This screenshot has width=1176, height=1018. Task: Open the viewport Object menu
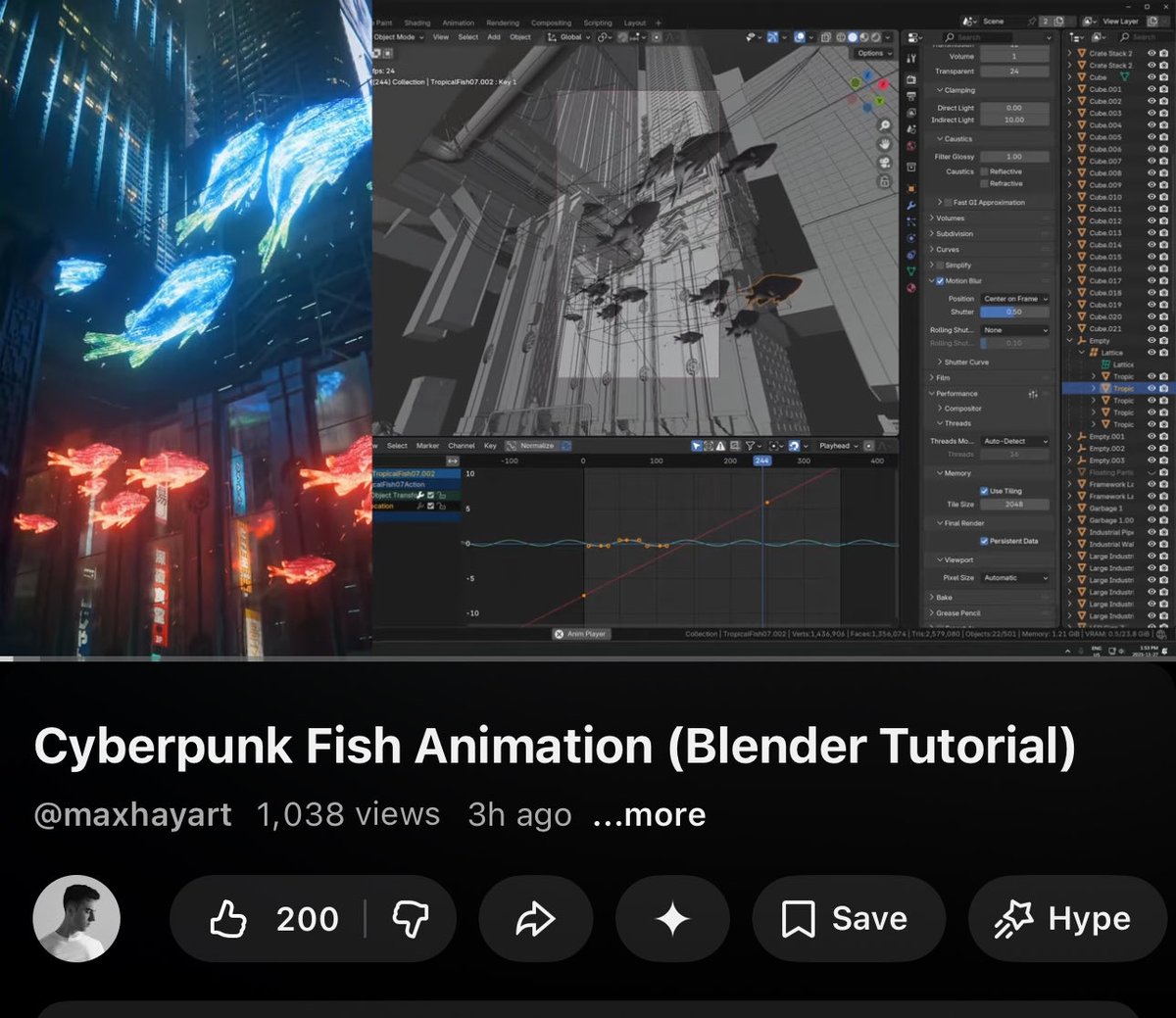[x=520, y=37]
